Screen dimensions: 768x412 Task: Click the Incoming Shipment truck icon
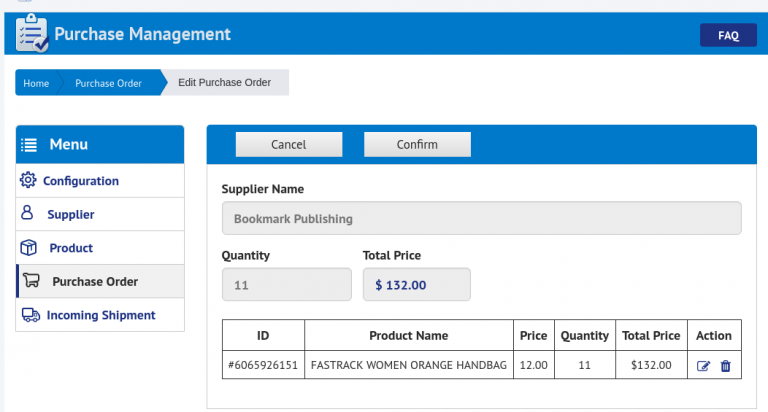tap(31, 315)
